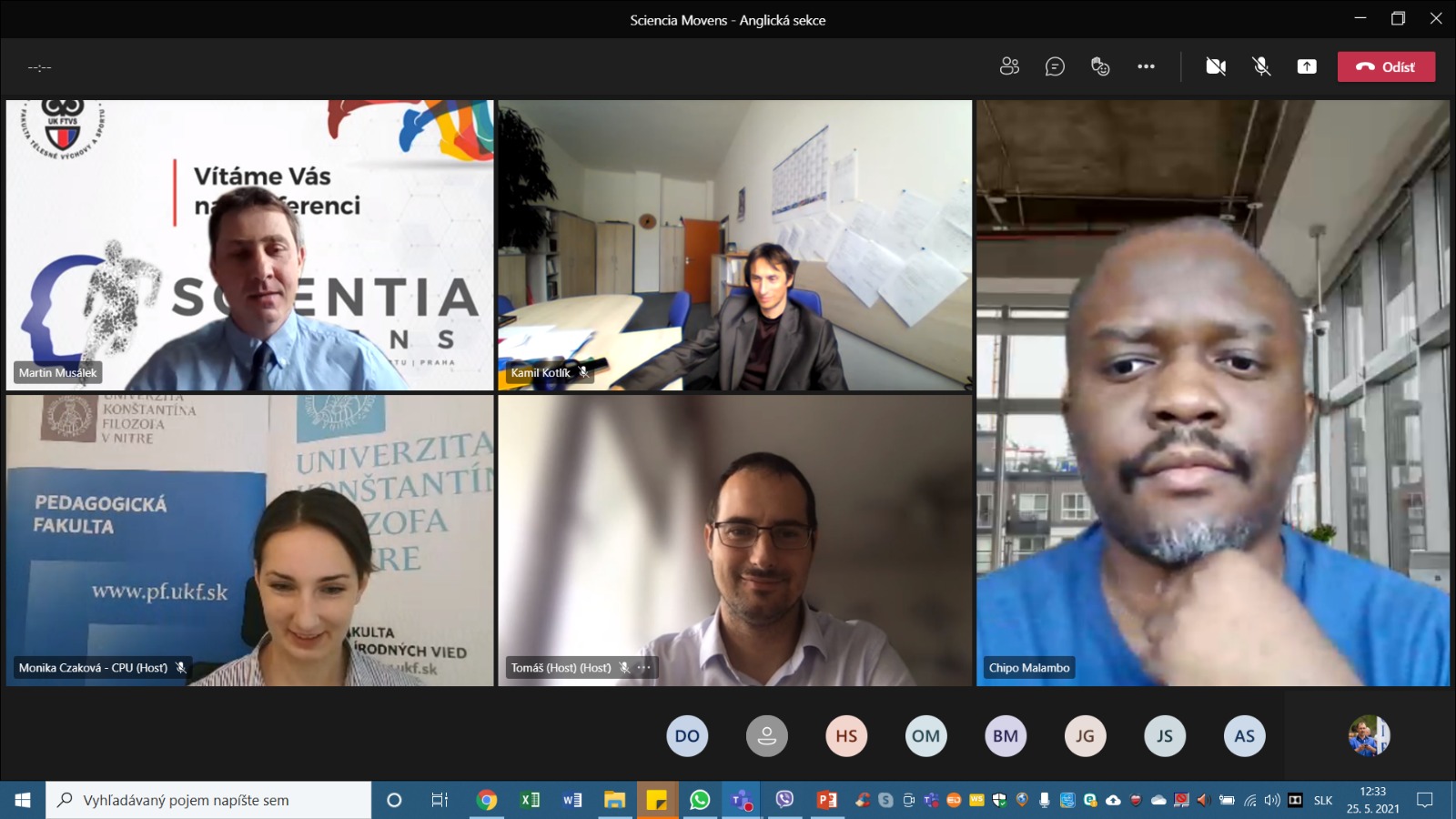Select Martin Musálek's video tile
Viewport: 1456px width, 819px height.
pos(249,245)
